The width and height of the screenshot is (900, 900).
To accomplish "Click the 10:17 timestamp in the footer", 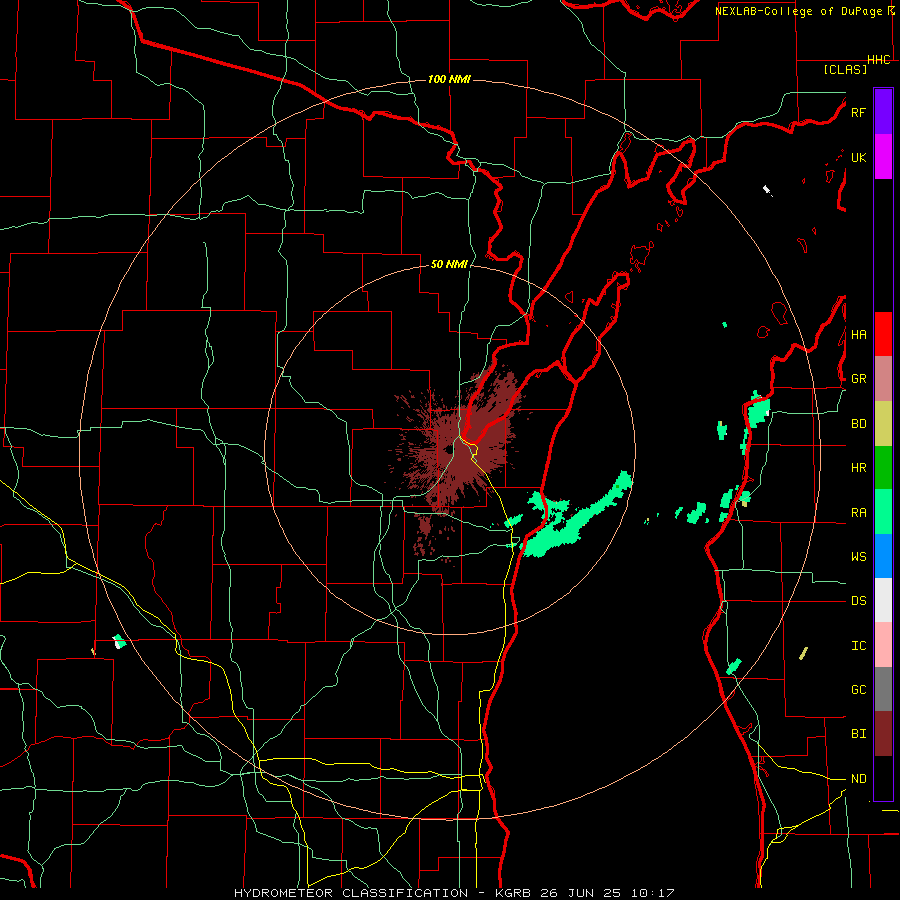I will tap(653, 893).
